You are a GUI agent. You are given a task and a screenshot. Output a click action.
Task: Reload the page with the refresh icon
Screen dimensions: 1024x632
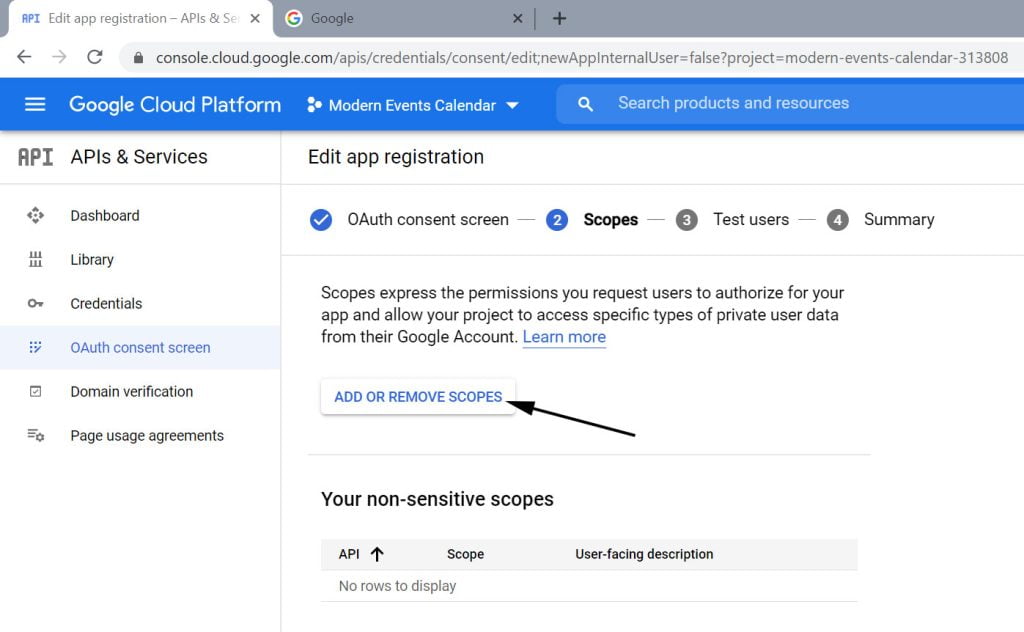point(95,57)
